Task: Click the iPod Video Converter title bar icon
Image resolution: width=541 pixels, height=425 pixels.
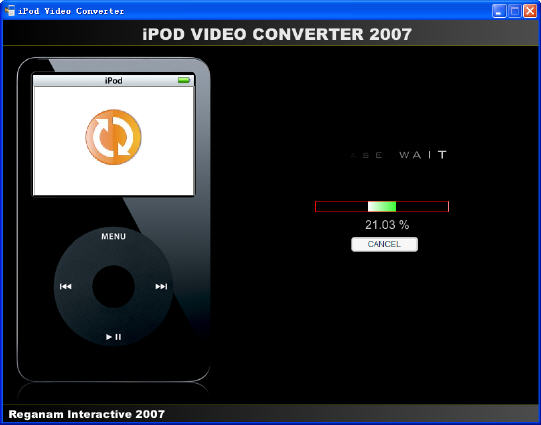Action: [10, 11]
